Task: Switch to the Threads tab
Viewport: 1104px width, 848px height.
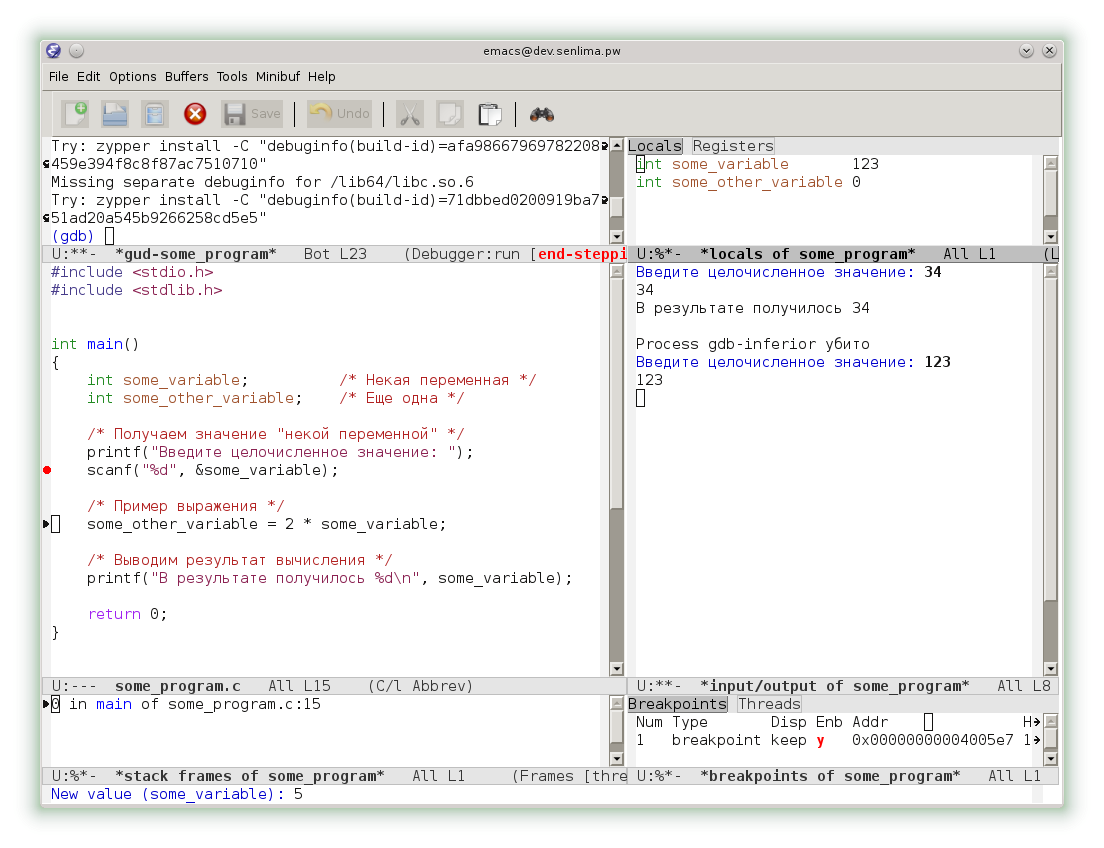Action: [769, 704]
